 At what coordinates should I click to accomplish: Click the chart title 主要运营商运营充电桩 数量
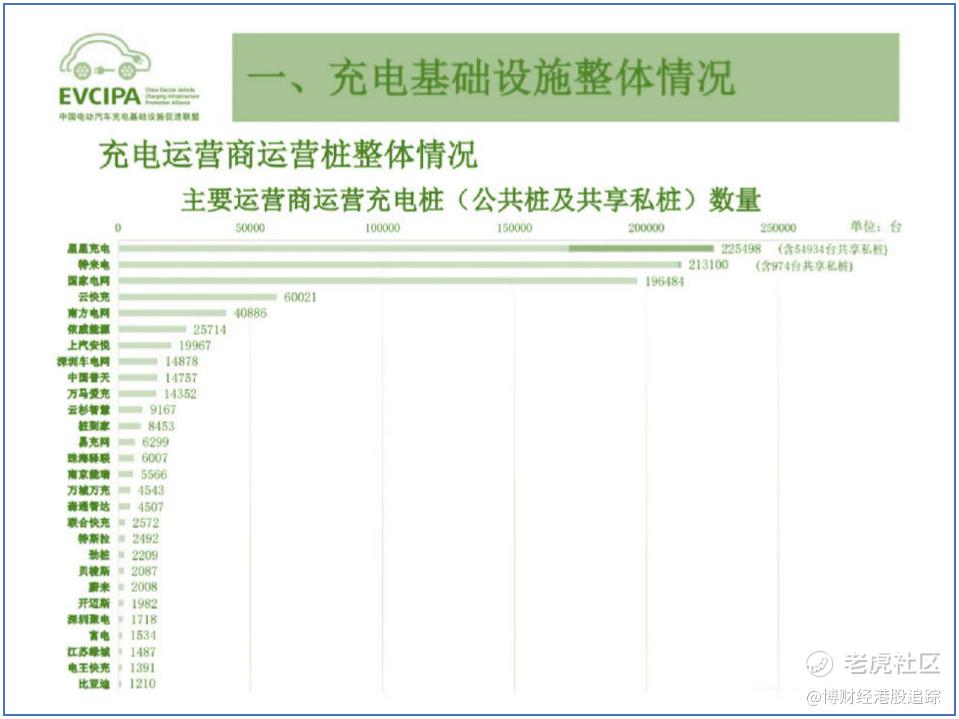coord(471,201)
